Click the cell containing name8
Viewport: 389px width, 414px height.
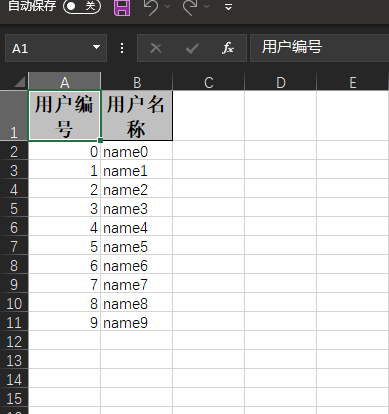pyautogui.click(x=136, y=302)
